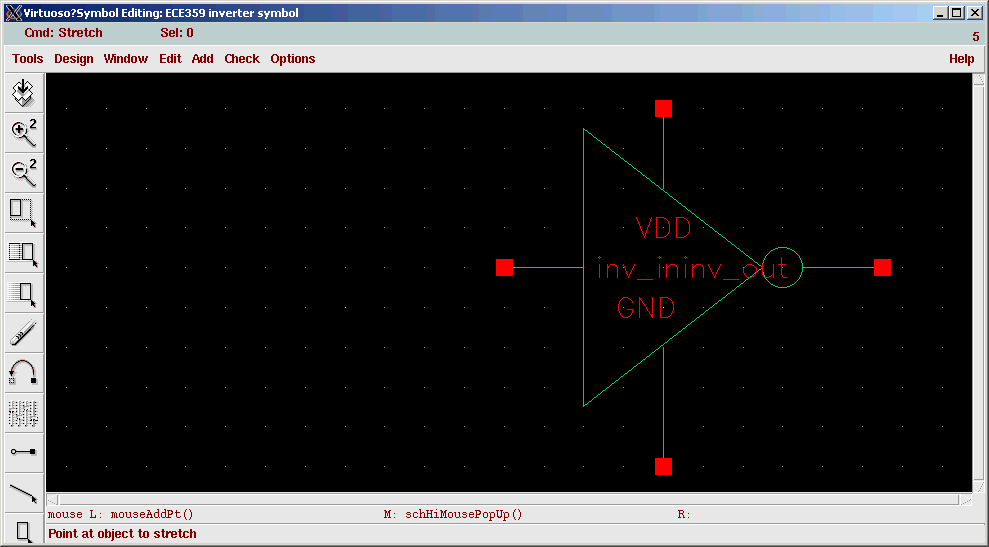Open the Edit menu
989x547 pixels.
(170, 59)
